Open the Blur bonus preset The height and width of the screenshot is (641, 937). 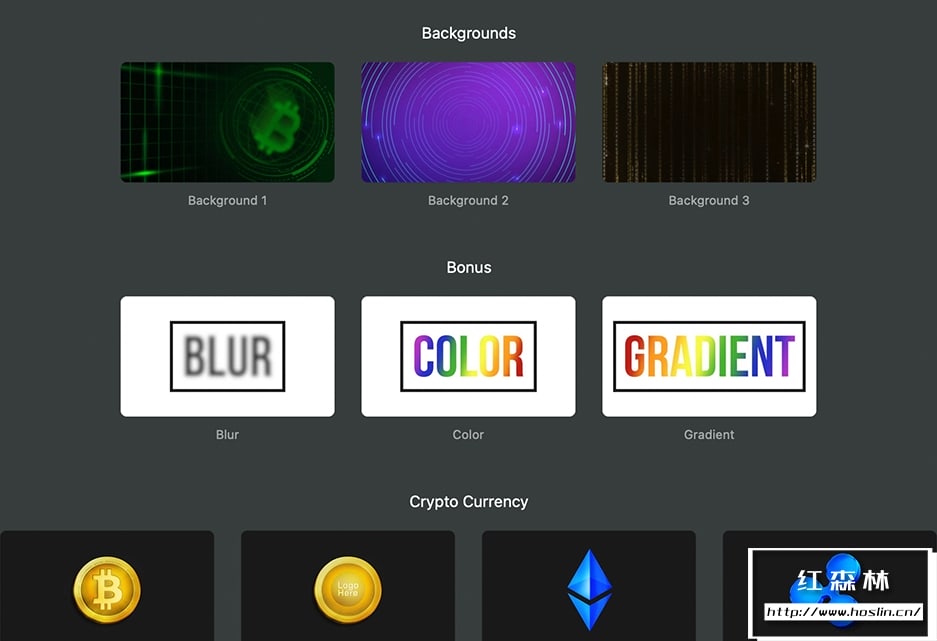pyautogui.click(x=228, y=356)
